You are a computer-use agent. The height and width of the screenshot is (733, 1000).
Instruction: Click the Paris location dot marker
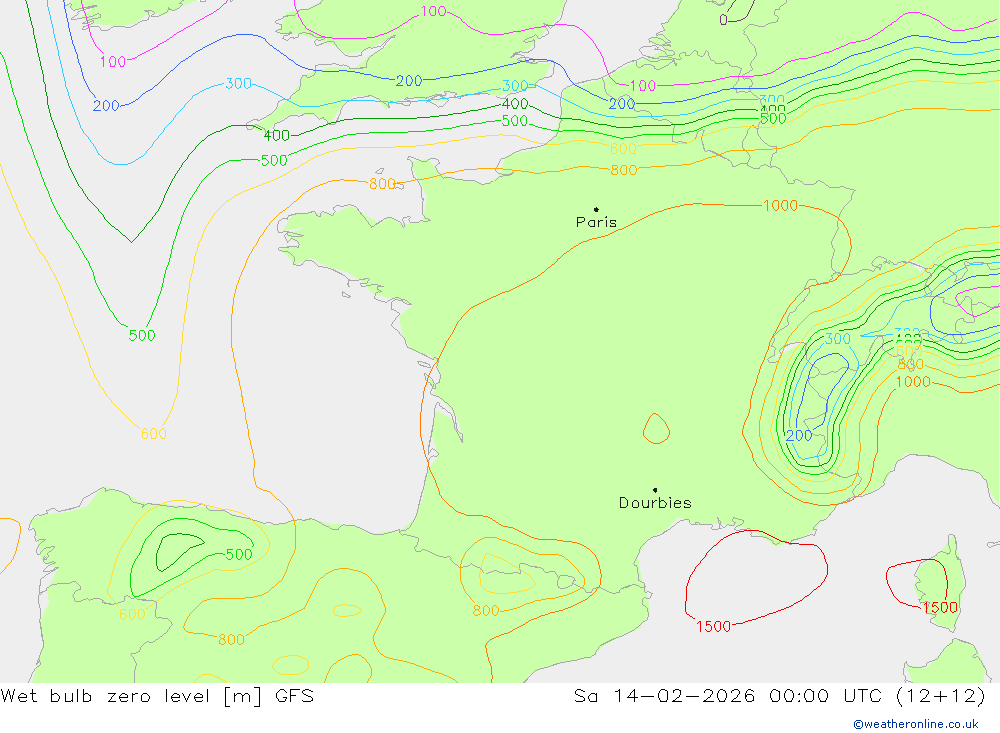tap(596, 209)
